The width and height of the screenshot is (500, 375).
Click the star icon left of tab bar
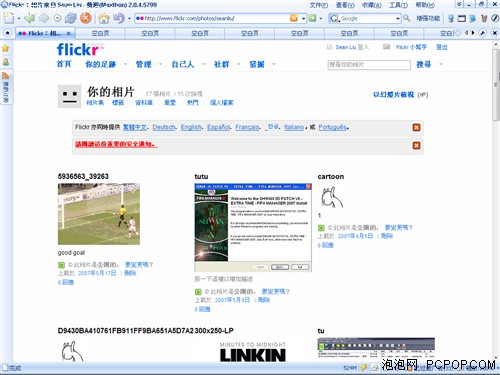coord(7,33)
